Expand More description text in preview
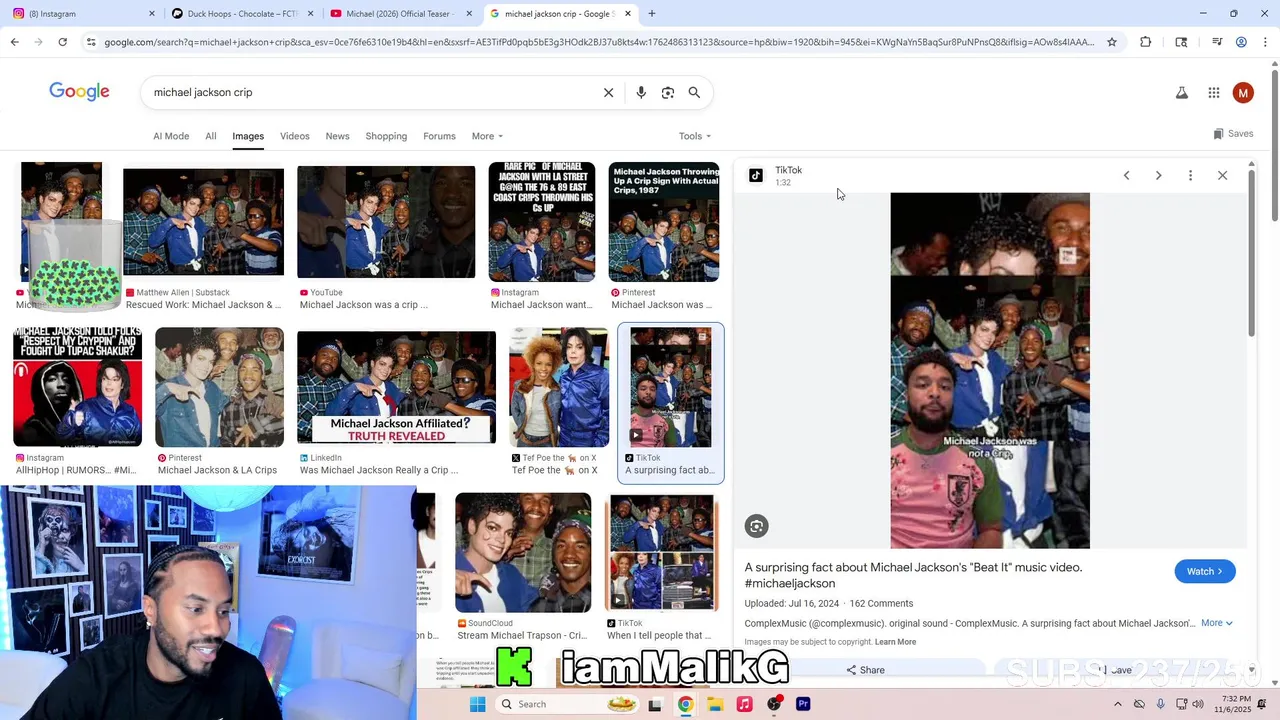 coord(1216,623)
